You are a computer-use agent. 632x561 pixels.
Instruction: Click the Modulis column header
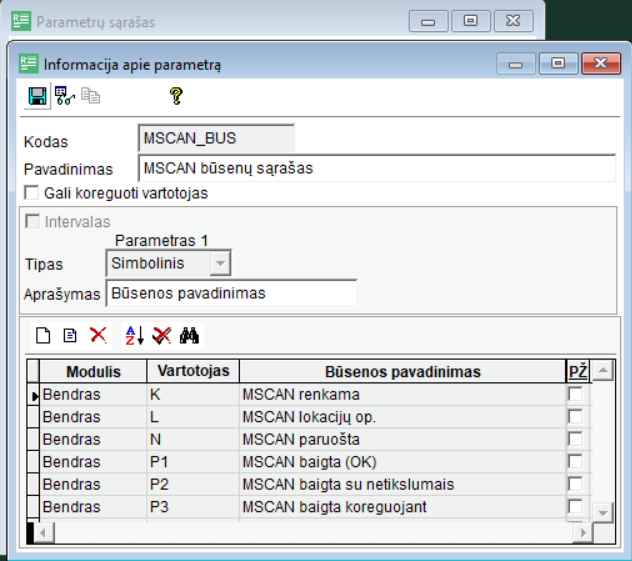[93, 371]
